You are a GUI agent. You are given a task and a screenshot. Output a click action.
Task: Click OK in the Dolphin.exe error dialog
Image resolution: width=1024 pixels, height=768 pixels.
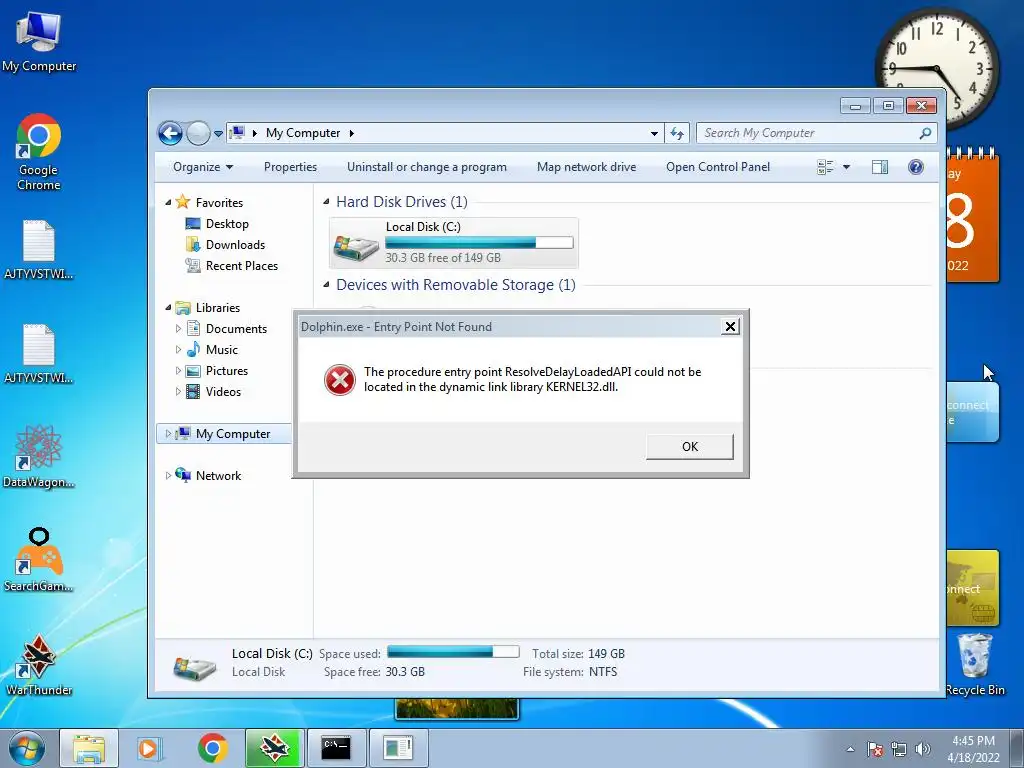point(690,447)
